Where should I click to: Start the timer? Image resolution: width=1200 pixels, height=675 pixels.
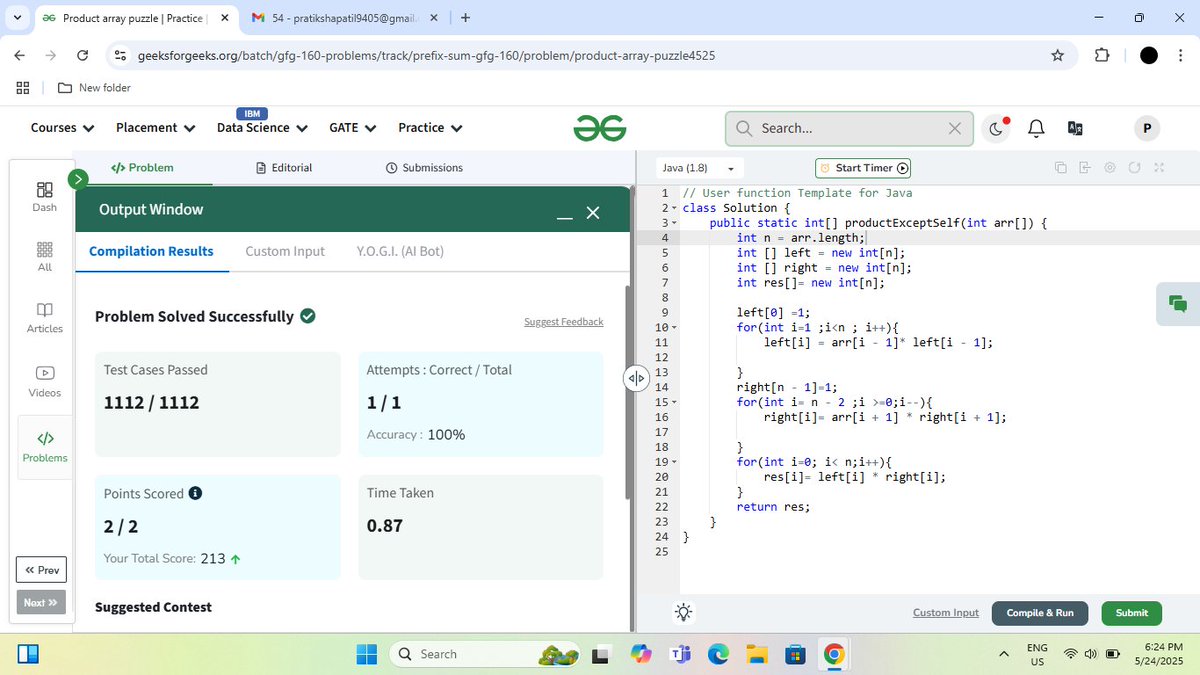tap(863, 168)
